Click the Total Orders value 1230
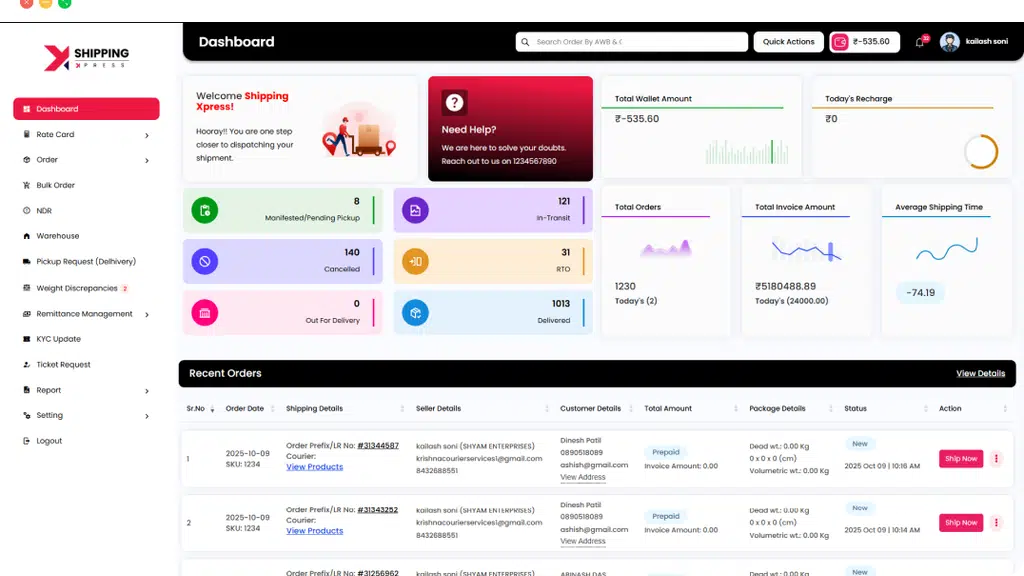 click(625, 286)
